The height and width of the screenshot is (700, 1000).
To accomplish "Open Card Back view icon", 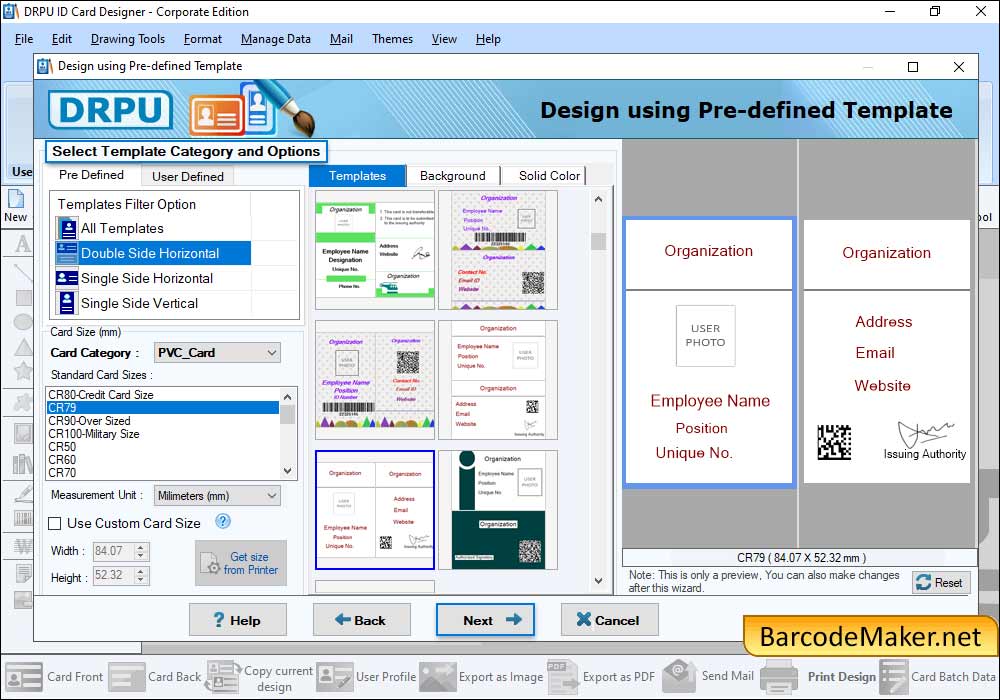I will (x=126, y=677).
